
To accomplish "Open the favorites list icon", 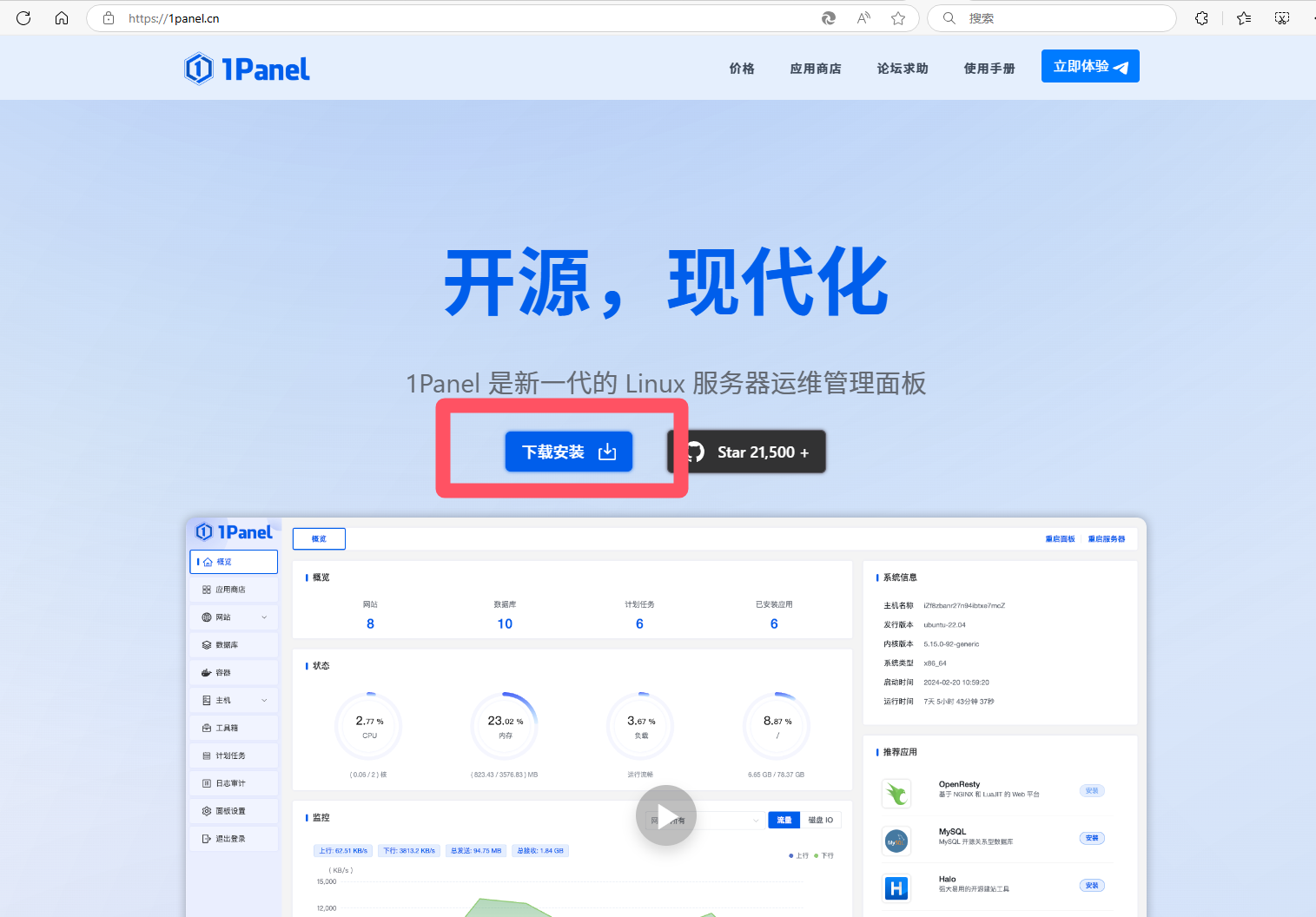I will click(1244, 18).
